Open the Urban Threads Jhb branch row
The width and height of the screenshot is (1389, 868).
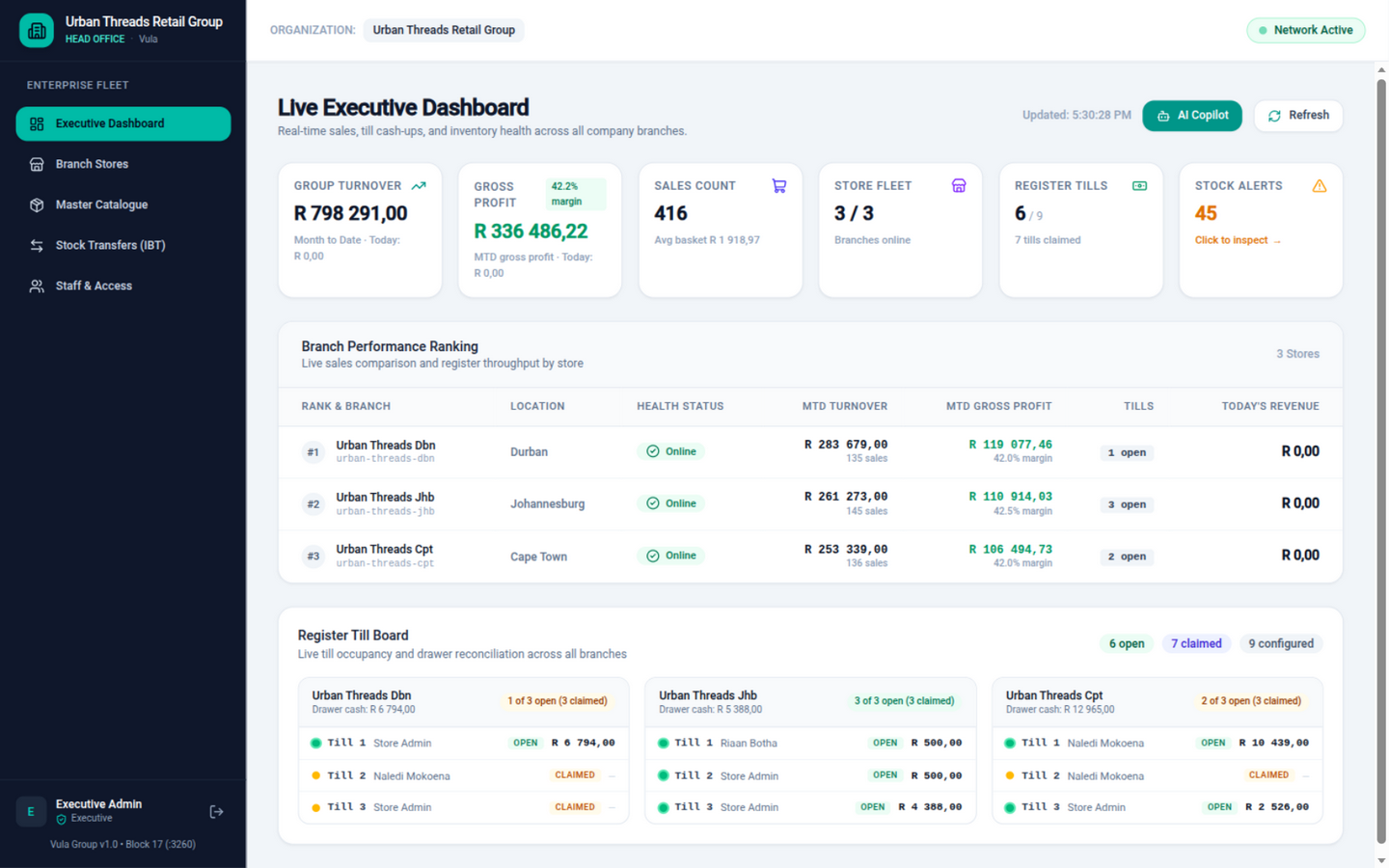tap(810, 503)
